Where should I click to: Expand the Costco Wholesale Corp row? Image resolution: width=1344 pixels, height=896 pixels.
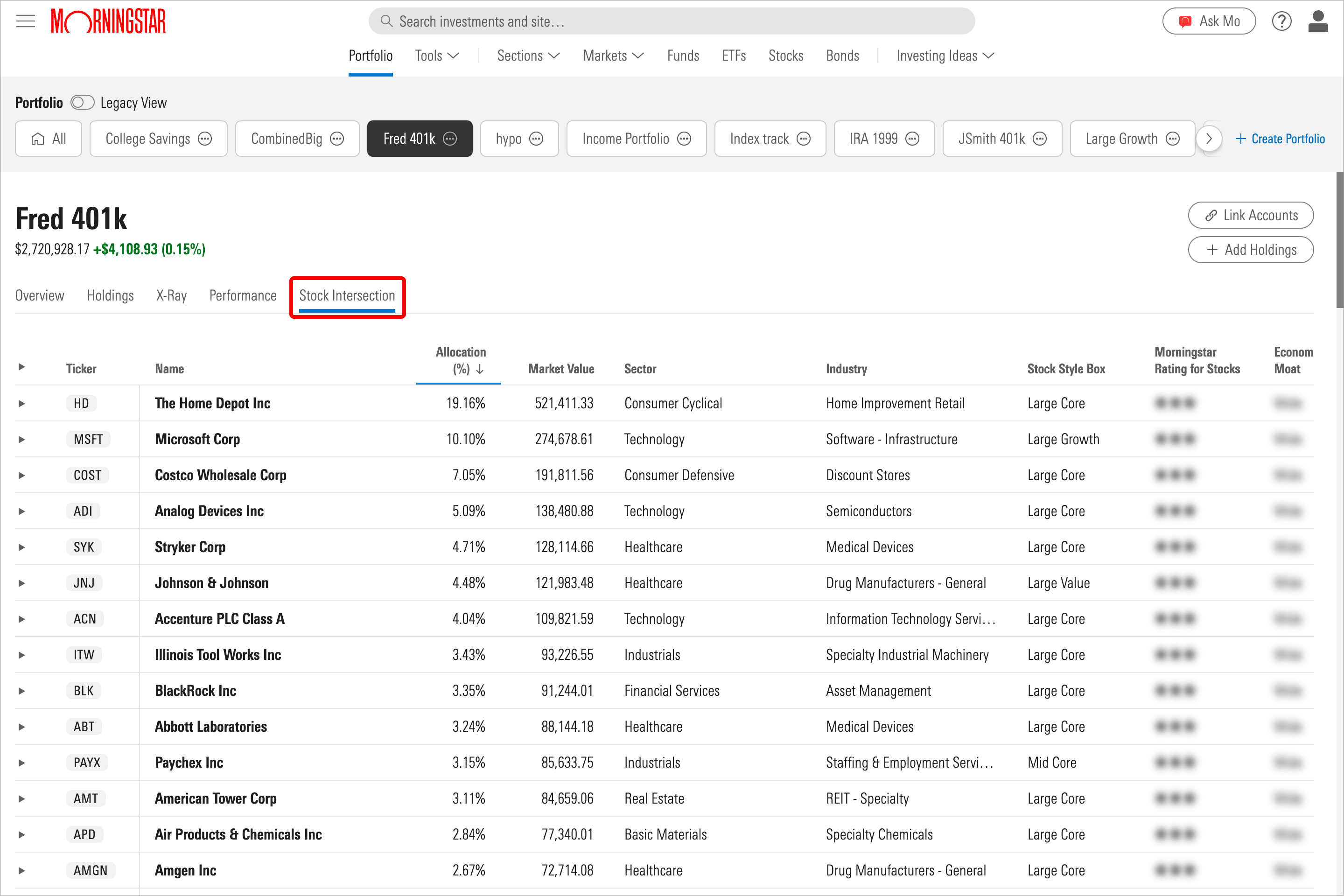[x=22, y=476]
